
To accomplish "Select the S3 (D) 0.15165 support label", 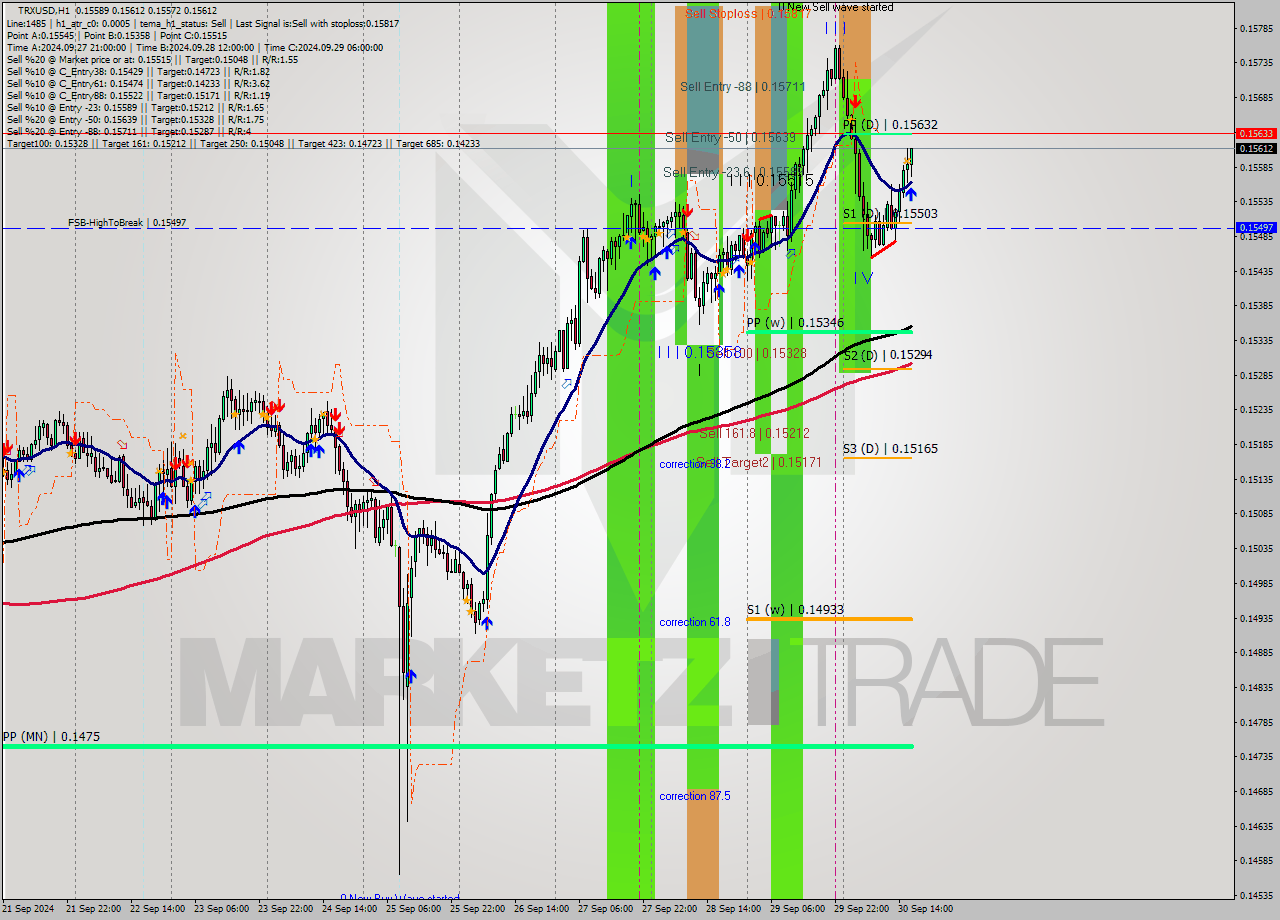I will coord(890,449).
